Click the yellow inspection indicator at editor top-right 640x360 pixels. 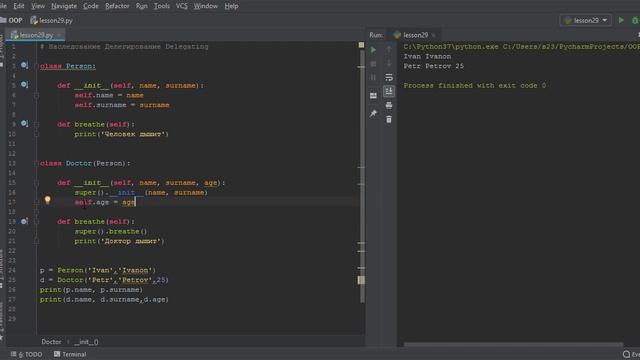tap(361, 45)
